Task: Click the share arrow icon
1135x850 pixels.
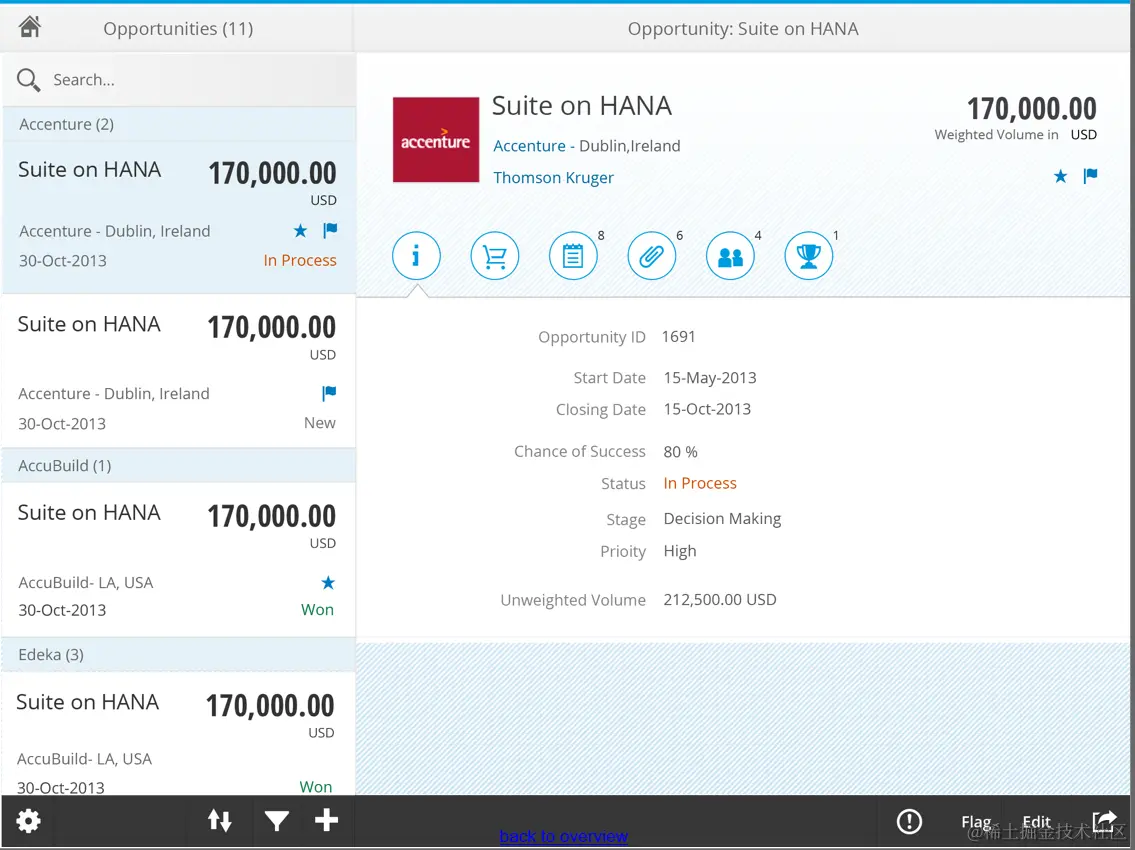Action: [1105, 820]
